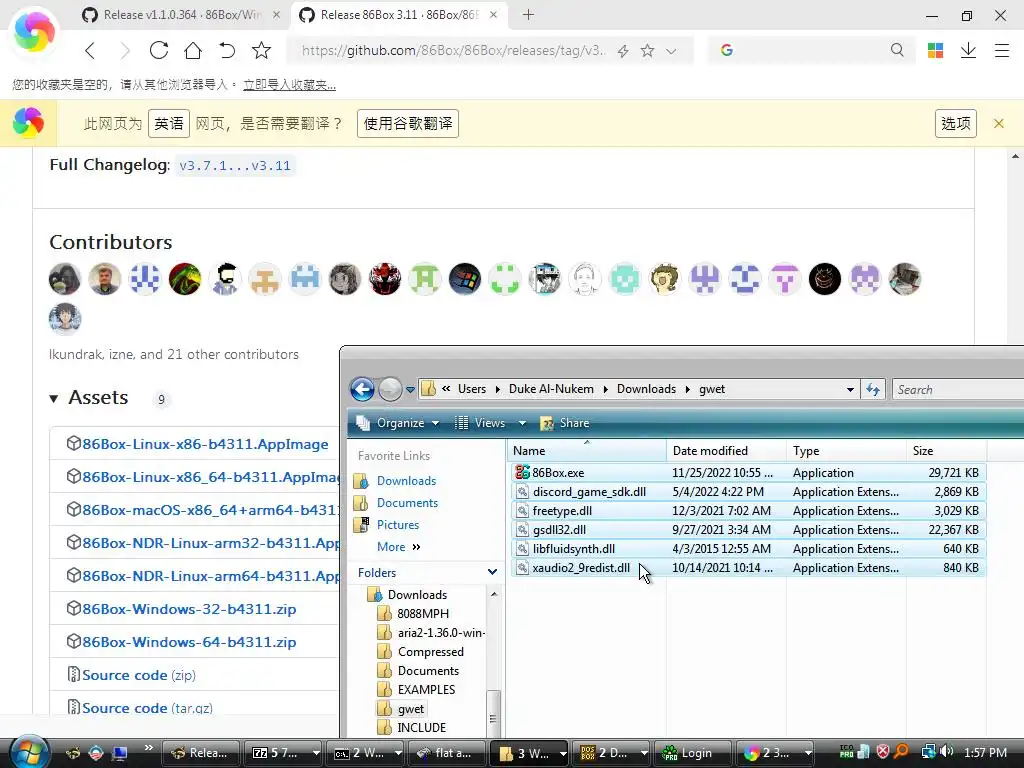Viewport: 1024px width, 768px height.
Task: Expand More favorite links
Action: (x=398, y=547)
